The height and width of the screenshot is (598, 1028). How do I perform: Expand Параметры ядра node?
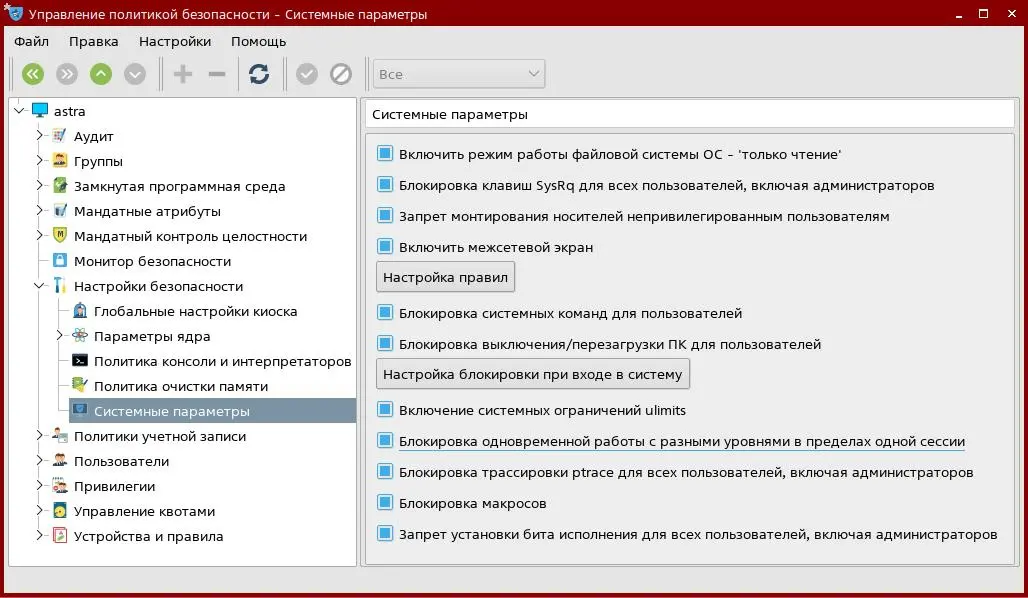pos(60,335)
